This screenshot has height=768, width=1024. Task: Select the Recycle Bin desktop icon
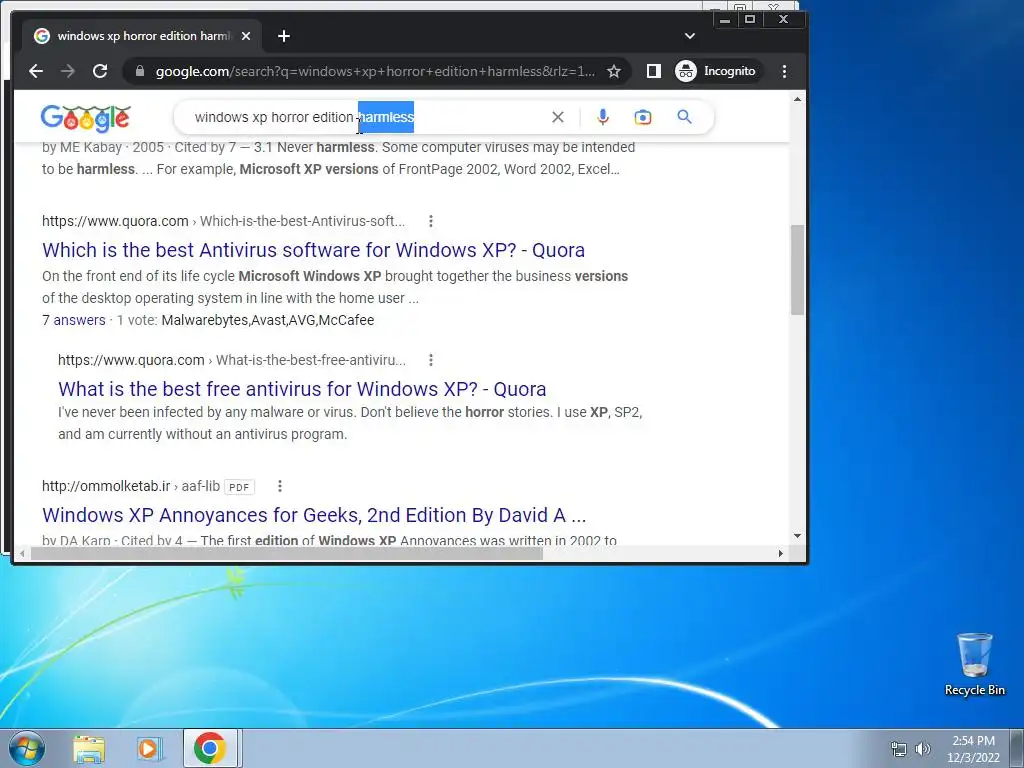pos(974,664)
